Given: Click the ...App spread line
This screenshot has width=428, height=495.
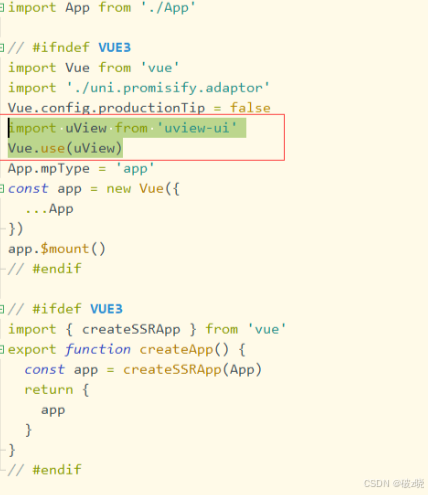Looking at the screenshot, I should [49, 209].
